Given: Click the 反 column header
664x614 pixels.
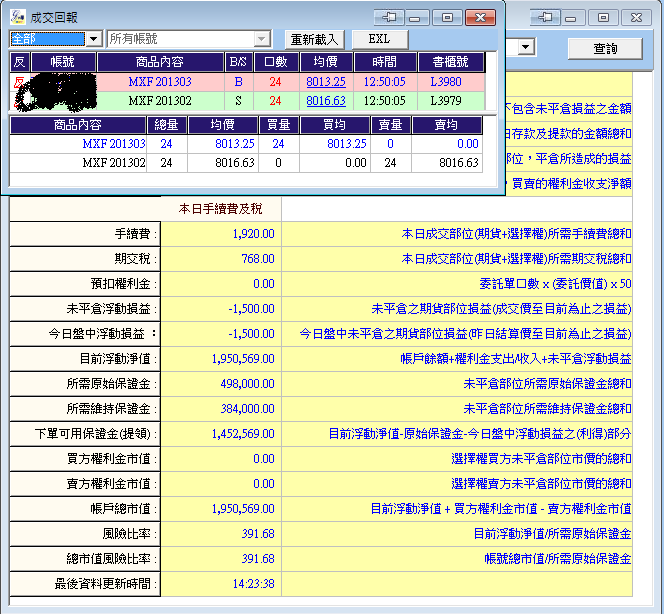Looking at the screenshot, I should (19, 62).
